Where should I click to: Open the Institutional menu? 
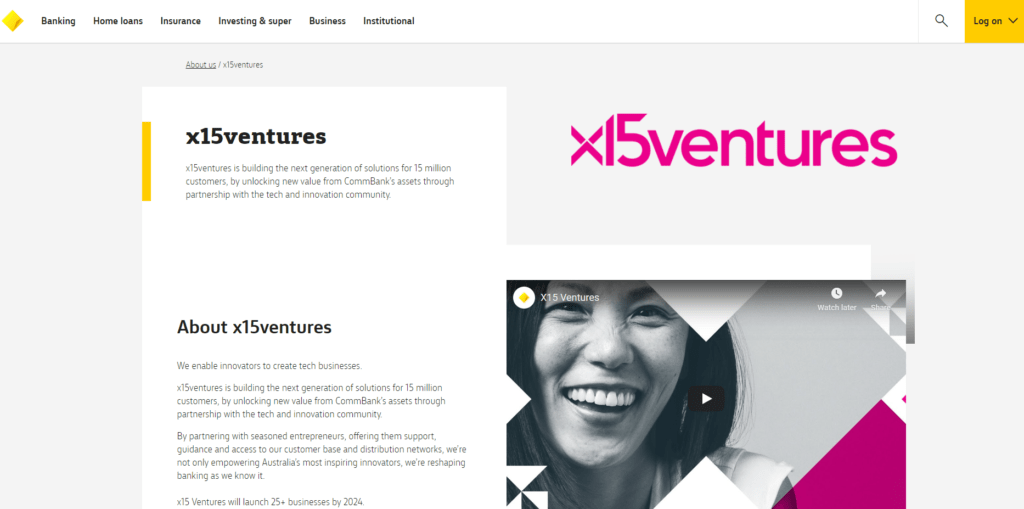(389, 21)
